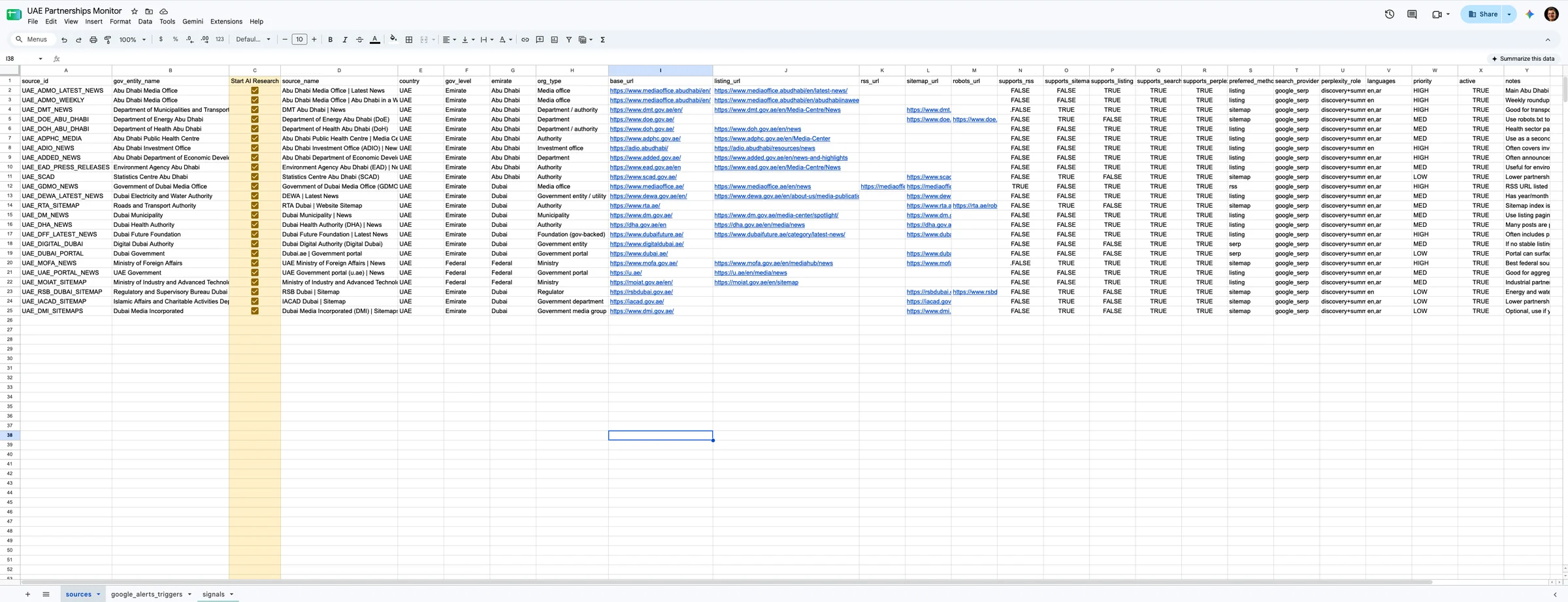Open the Insert menu
This screenshot has width=1568, height=602.
pyautogui.click(x=93, y=22)
